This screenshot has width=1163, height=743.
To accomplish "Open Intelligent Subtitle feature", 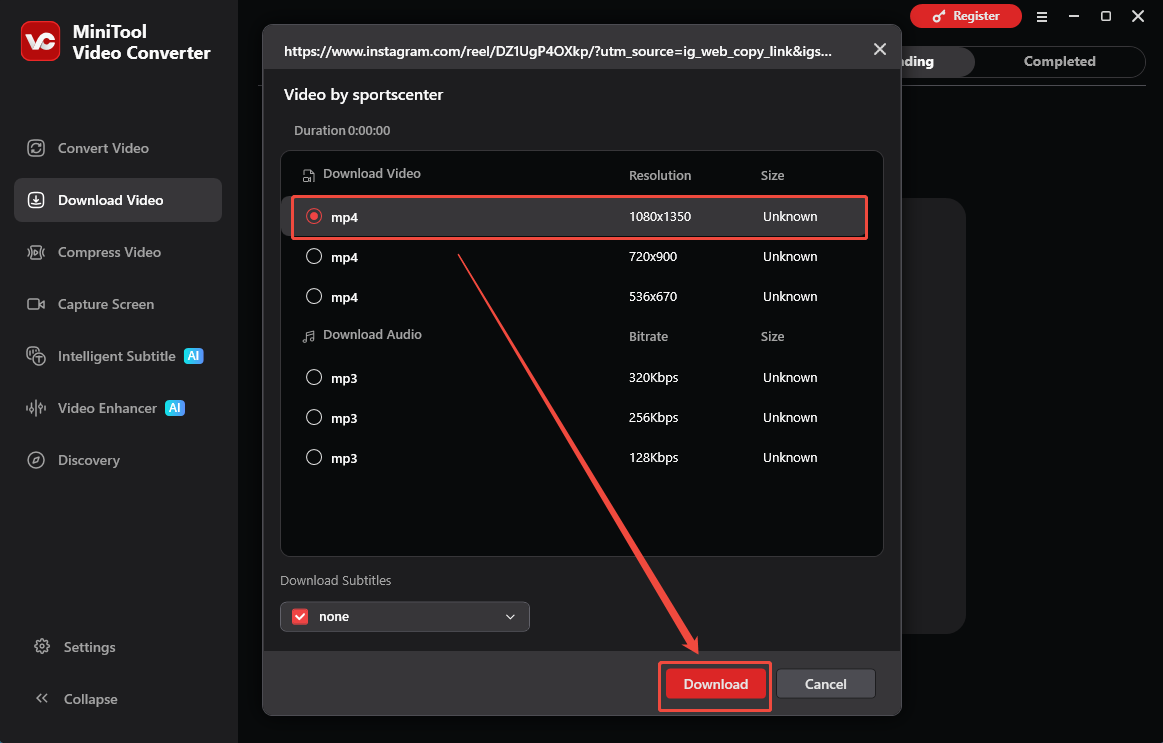I will (118, 356).
